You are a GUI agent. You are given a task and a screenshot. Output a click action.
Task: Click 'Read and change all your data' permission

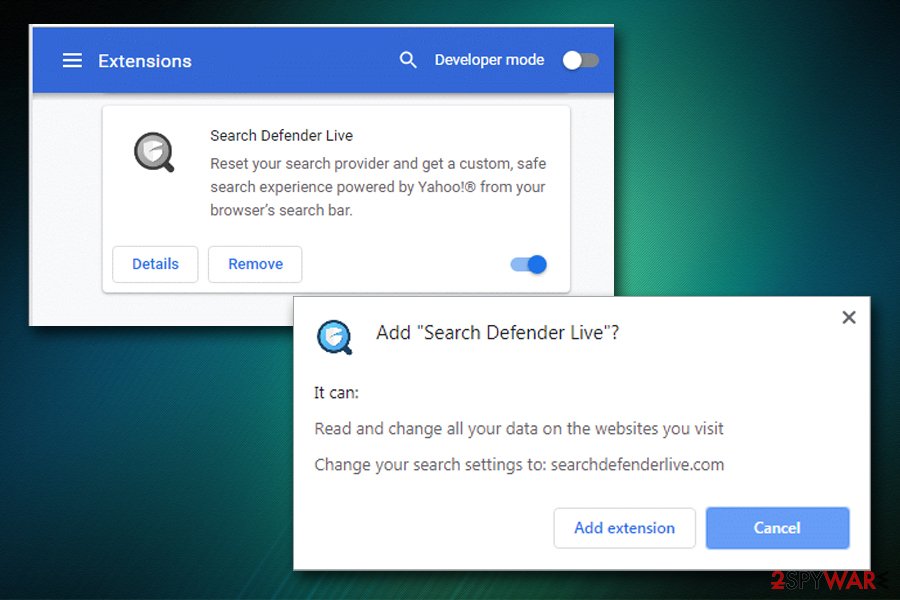click(519, 429)
